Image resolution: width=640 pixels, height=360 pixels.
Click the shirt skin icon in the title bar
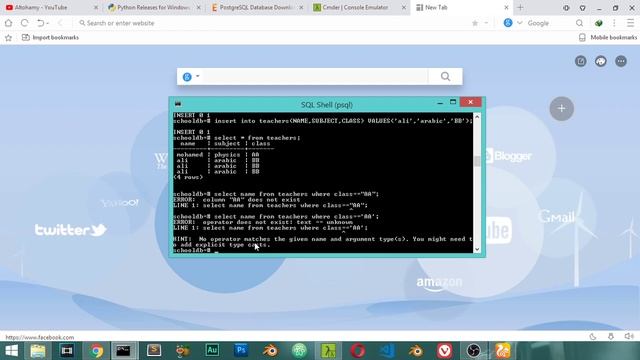coord(582,8)
